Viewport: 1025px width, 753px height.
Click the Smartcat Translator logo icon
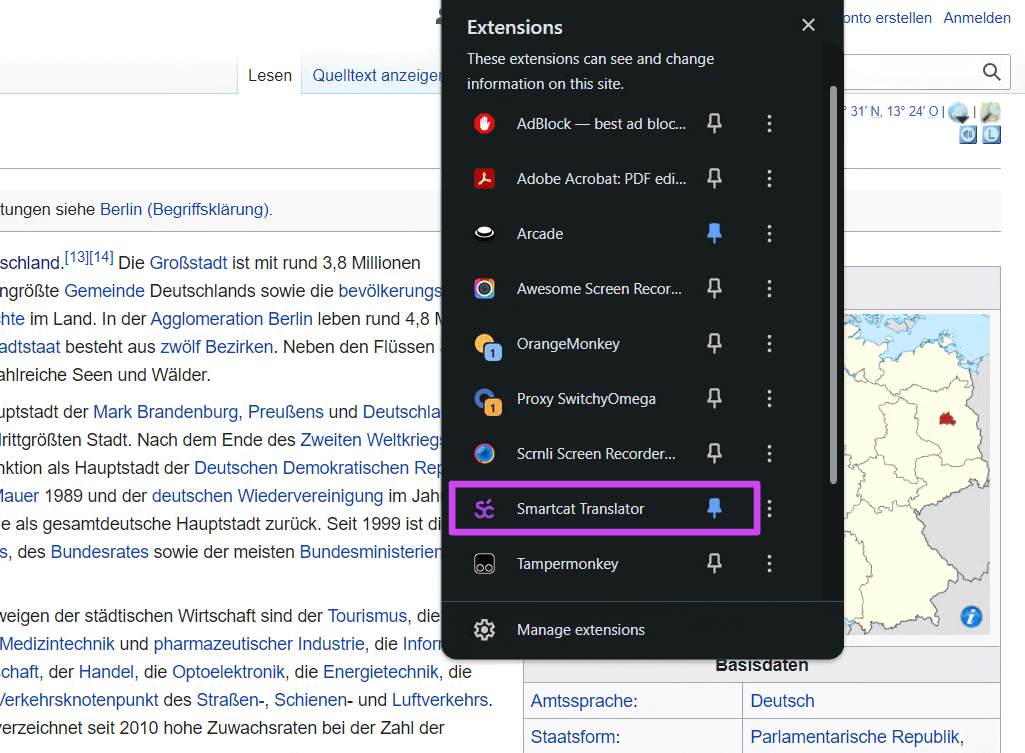[x=484, y=509]
